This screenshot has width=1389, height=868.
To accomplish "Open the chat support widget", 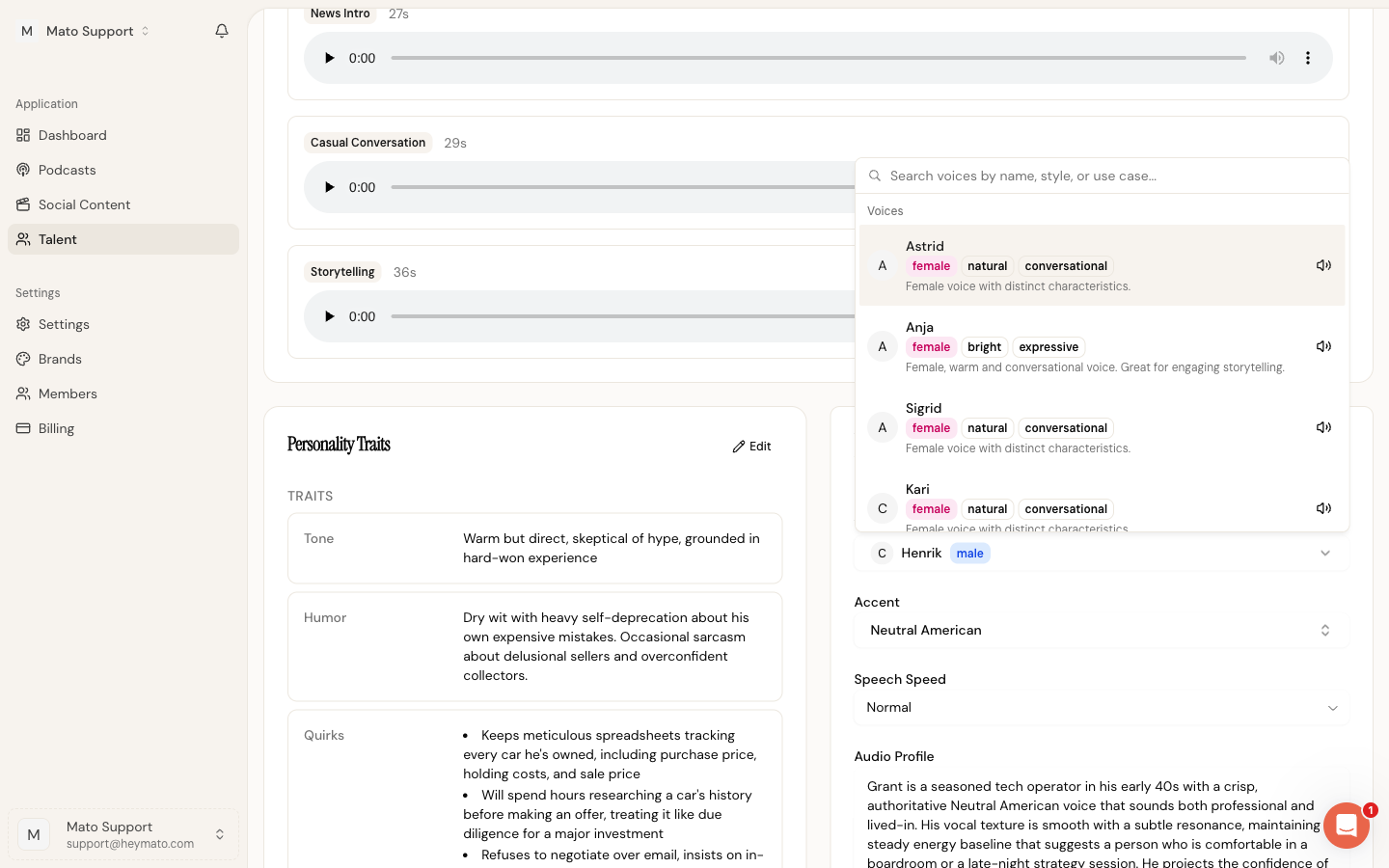I will pyautogui.click(x=1347, y=826).
